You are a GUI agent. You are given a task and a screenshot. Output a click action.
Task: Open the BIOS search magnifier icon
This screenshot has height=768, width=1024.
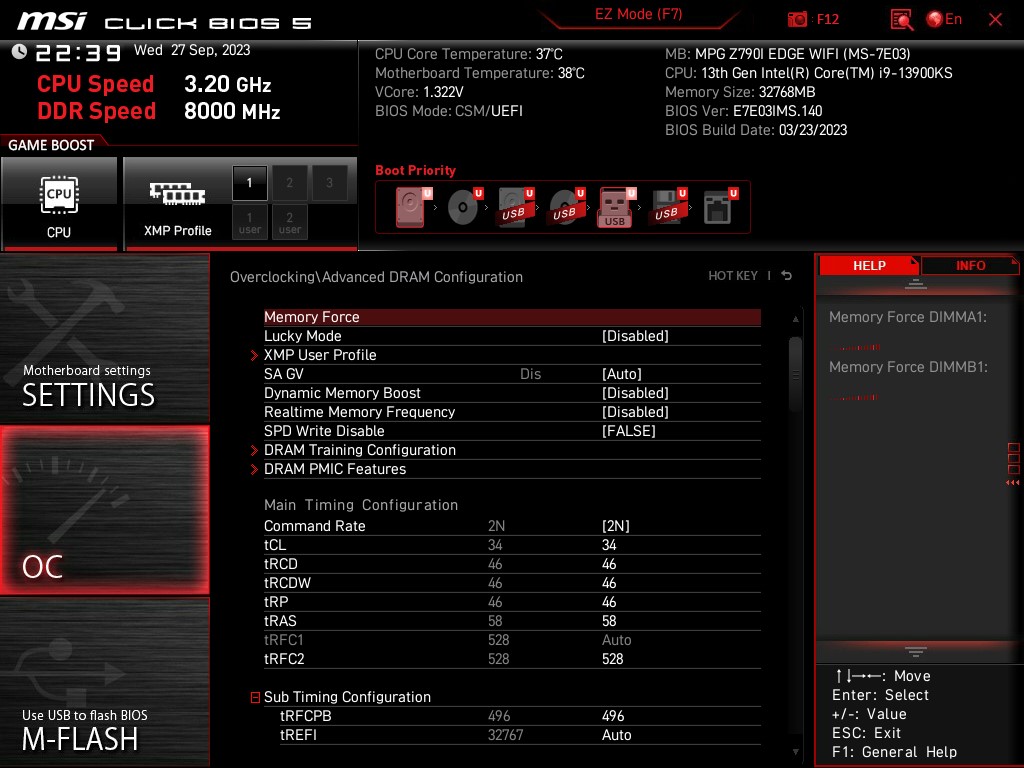tap(901, 20)
